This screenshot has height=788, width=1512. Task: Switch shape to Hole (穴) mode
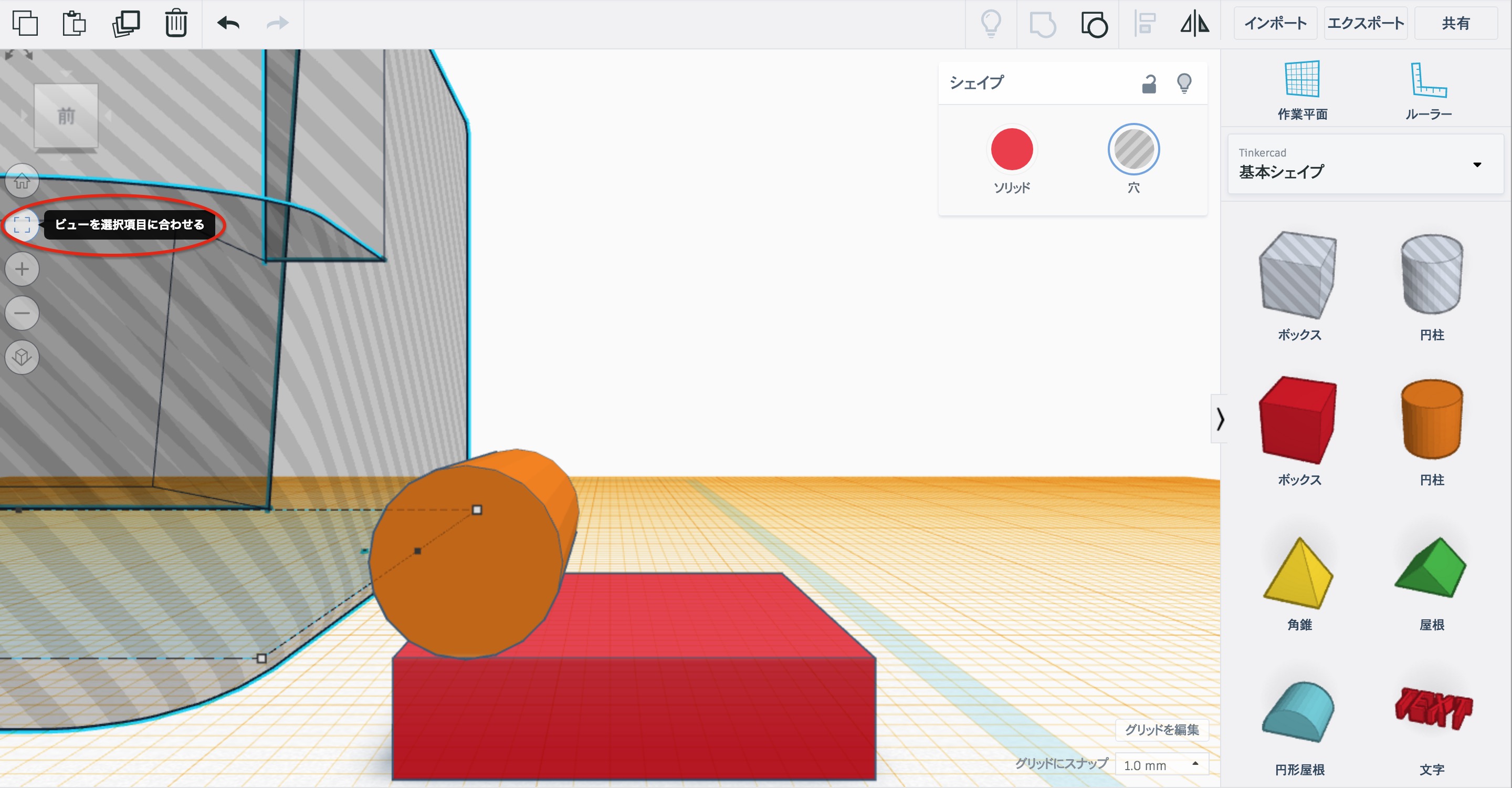(1133, 149)
